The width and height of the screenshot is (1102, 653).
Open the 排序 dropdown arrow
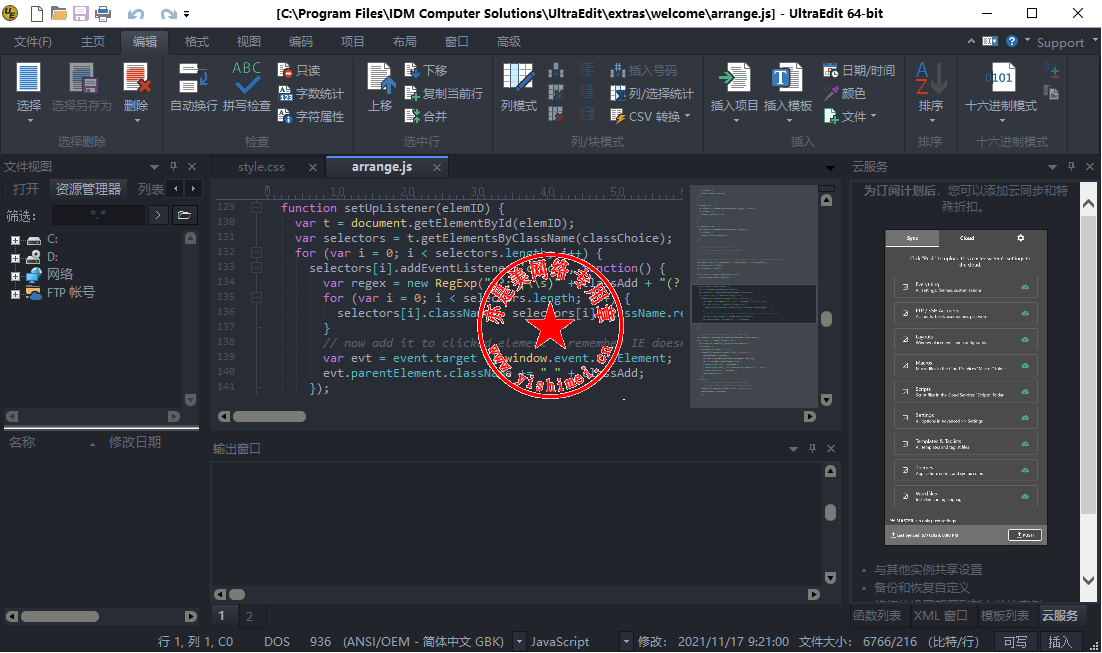pyautogui.click(x=931, y=121)
